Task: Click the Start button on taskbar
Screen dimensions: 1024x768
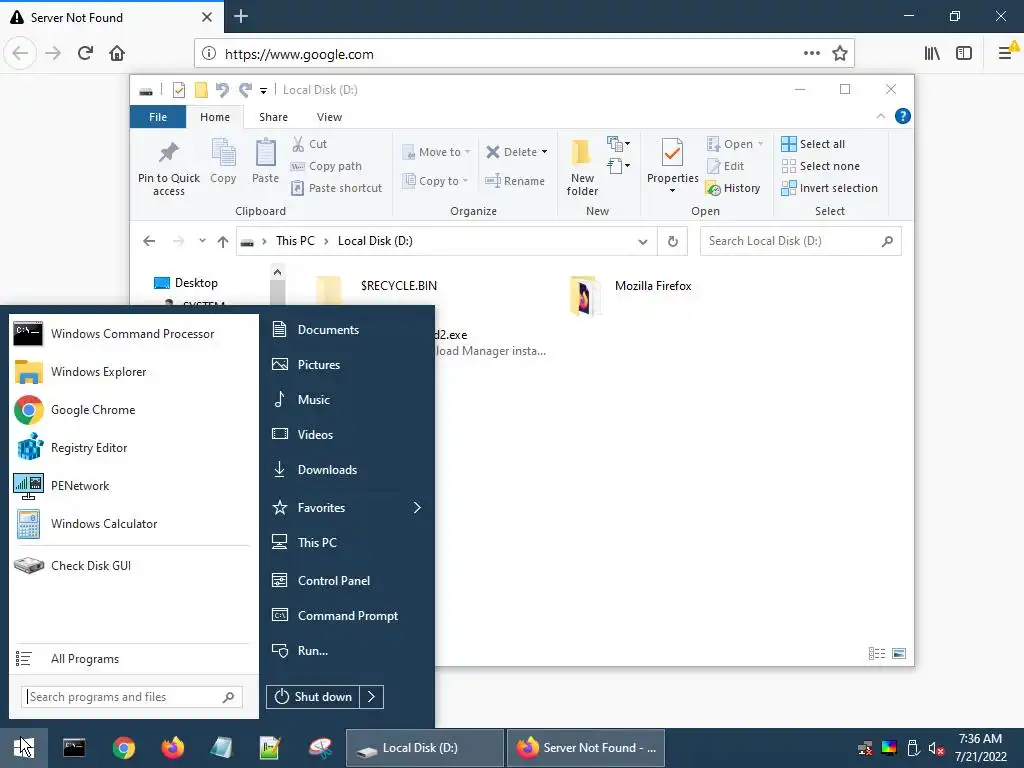Action: click(24, 748)
